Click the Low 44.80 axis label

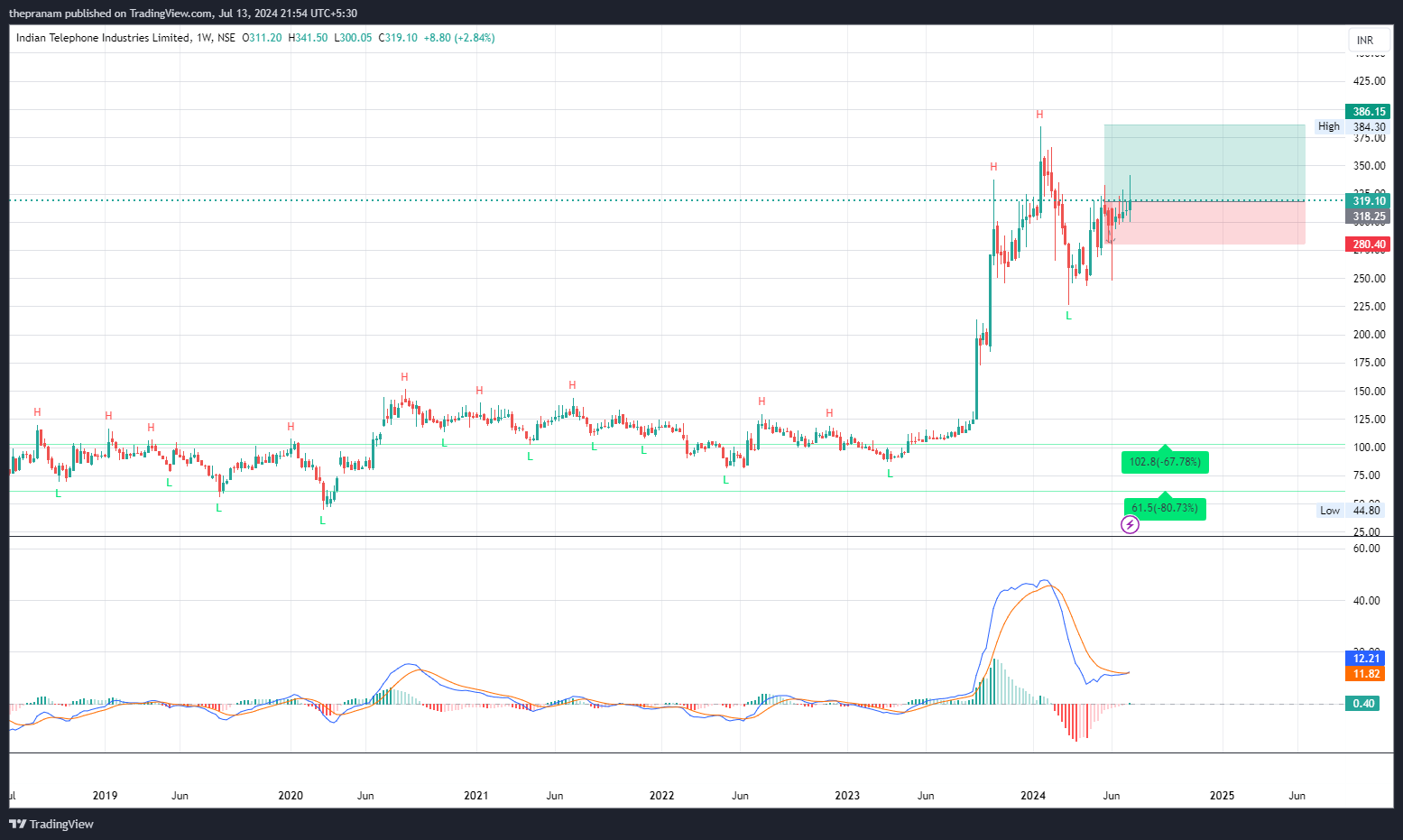tap(1352, 511)
